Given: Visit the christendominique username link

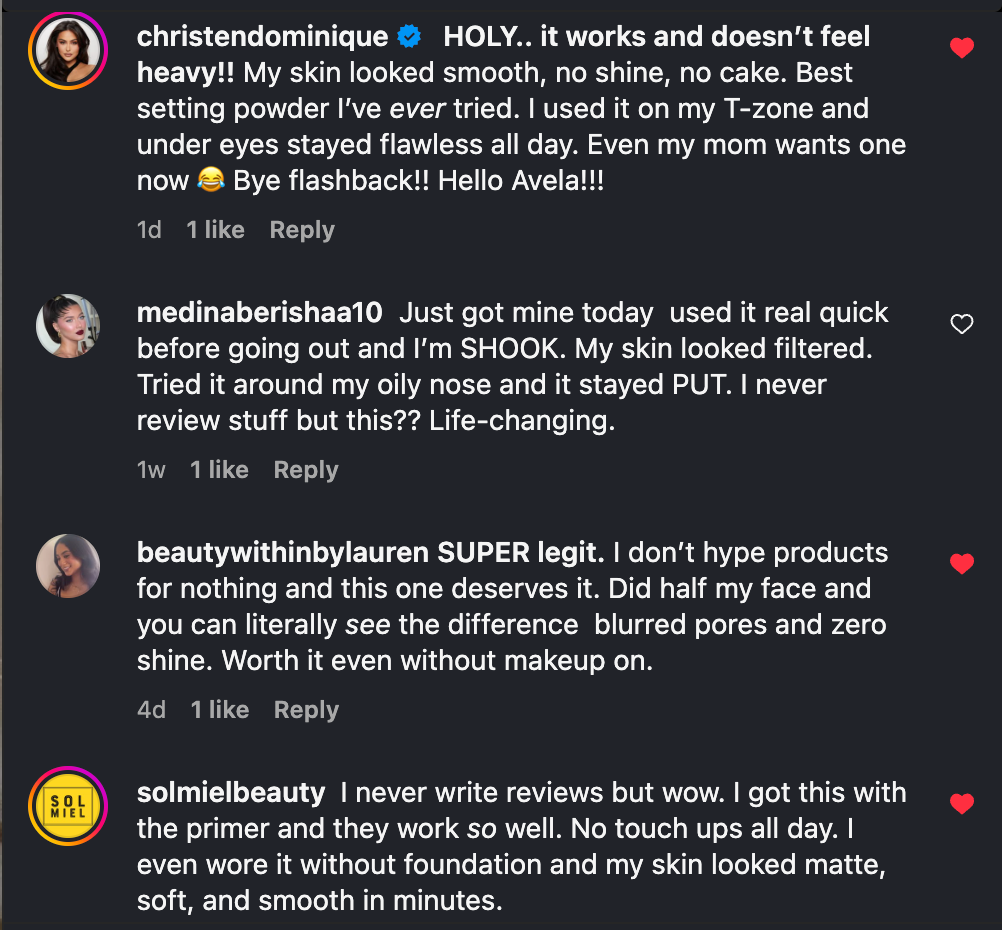Looking at the screenshot, I should 262,38.
